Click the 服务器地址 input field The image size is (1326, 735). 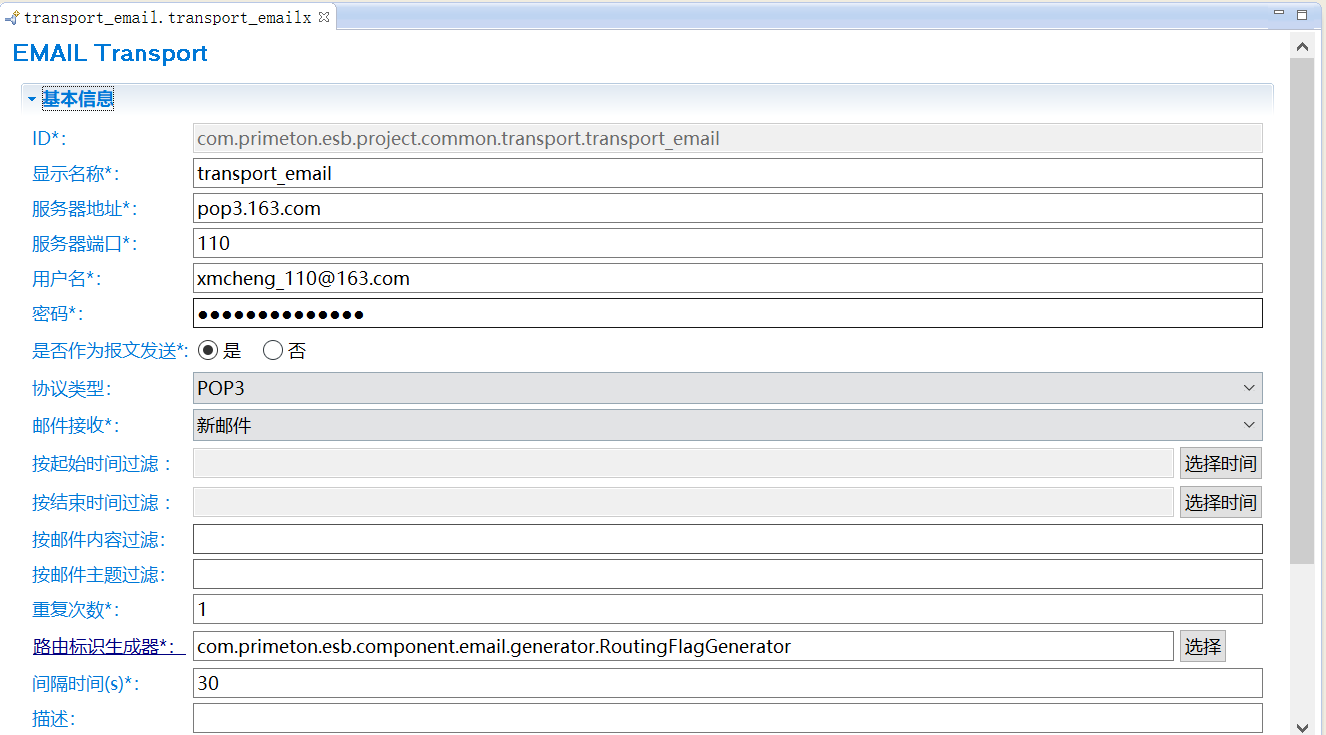727,208
